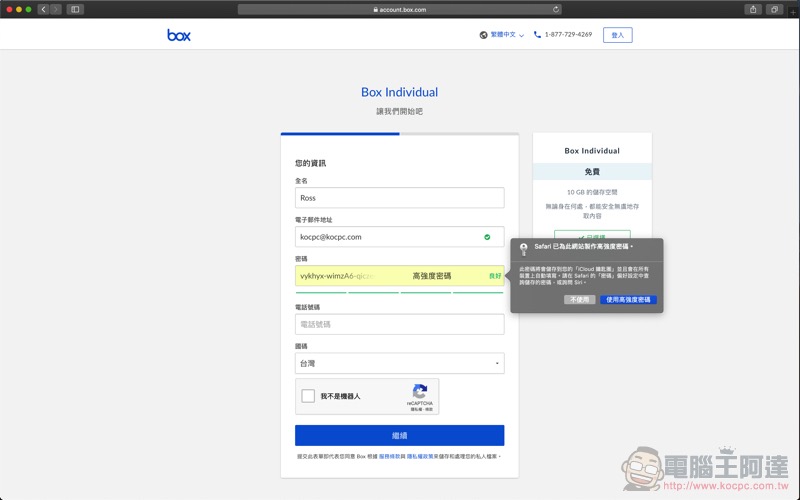Screen dimensions: 800x500
Task: Click the blue 繼續 continue button
Action: coord(399,435)
